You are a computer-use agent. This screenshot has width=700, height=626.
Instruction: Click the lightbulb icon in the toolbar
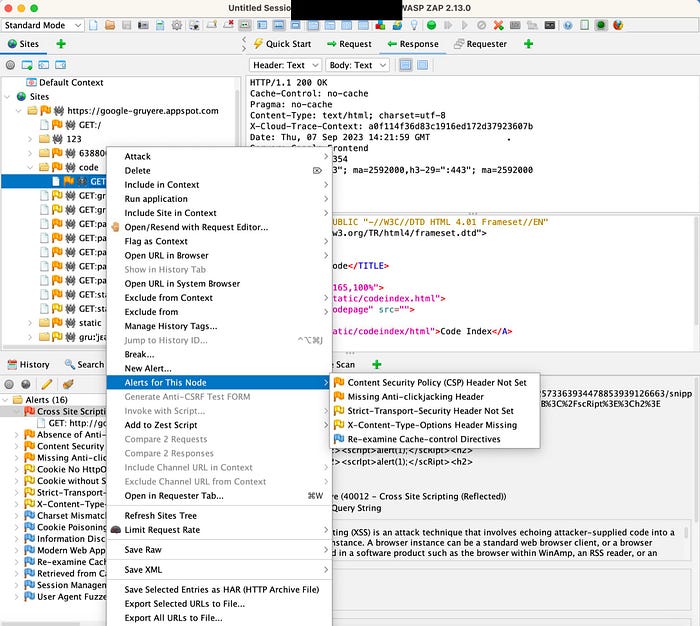click(414, 25)
